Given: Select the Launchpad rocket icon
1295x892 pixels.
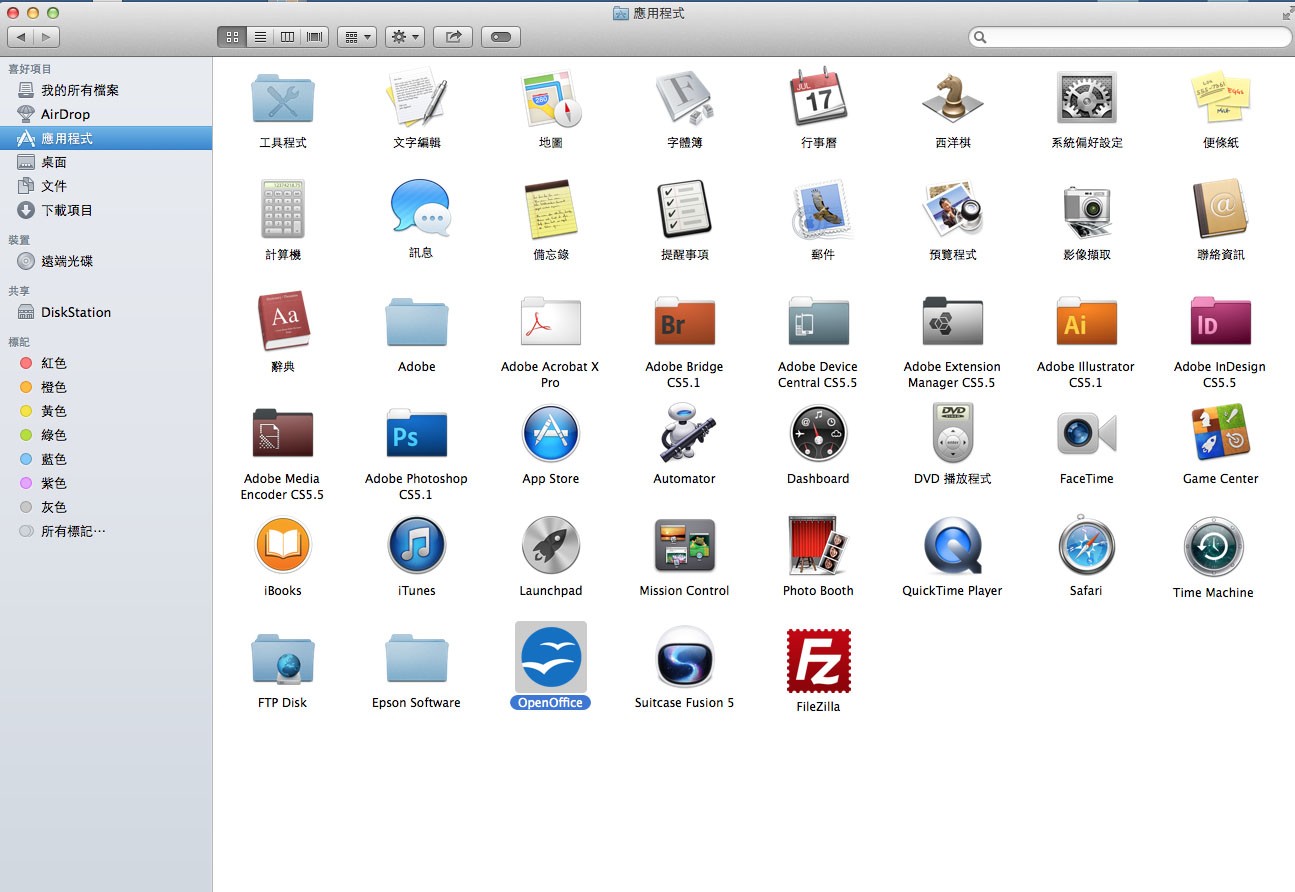Looking at the screenshot, I should click(x=551, y=546).
